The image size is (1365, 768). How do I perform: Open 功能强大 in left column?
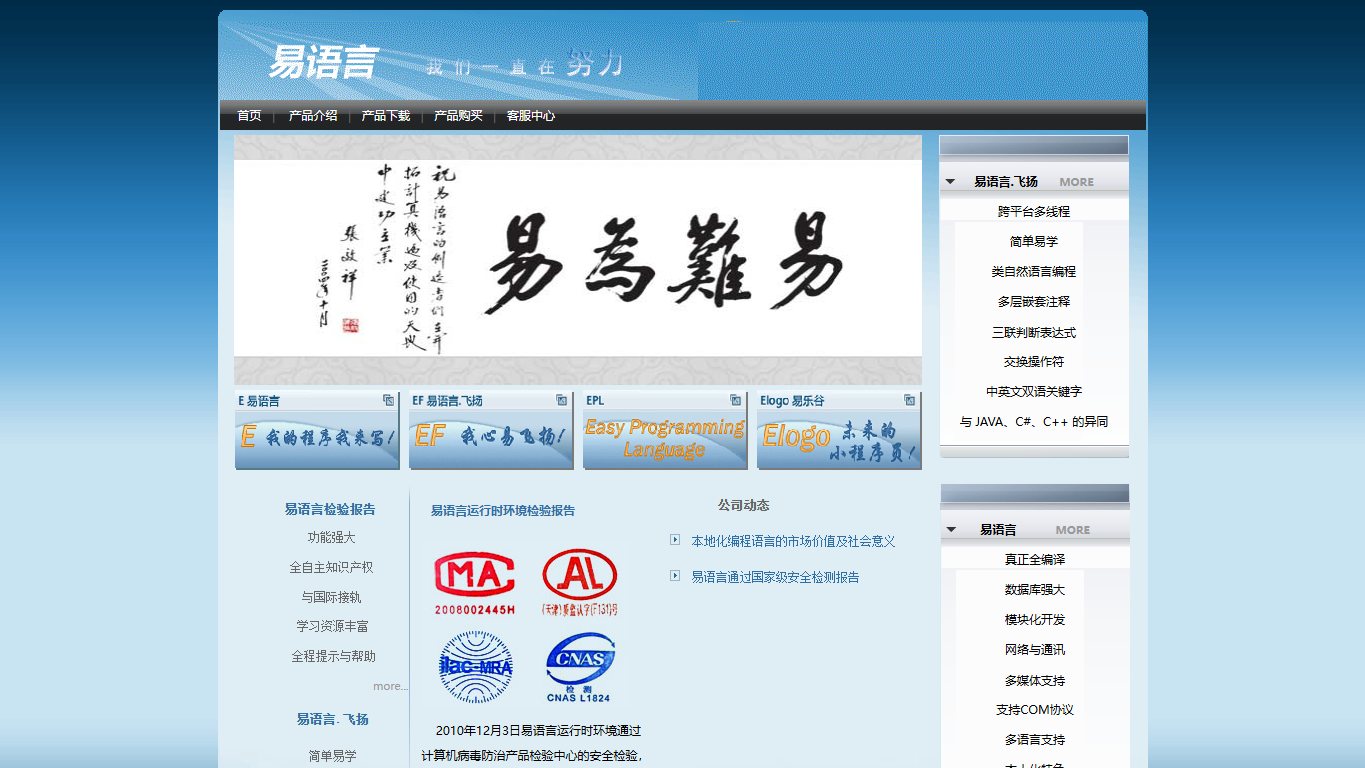point(331,538)
